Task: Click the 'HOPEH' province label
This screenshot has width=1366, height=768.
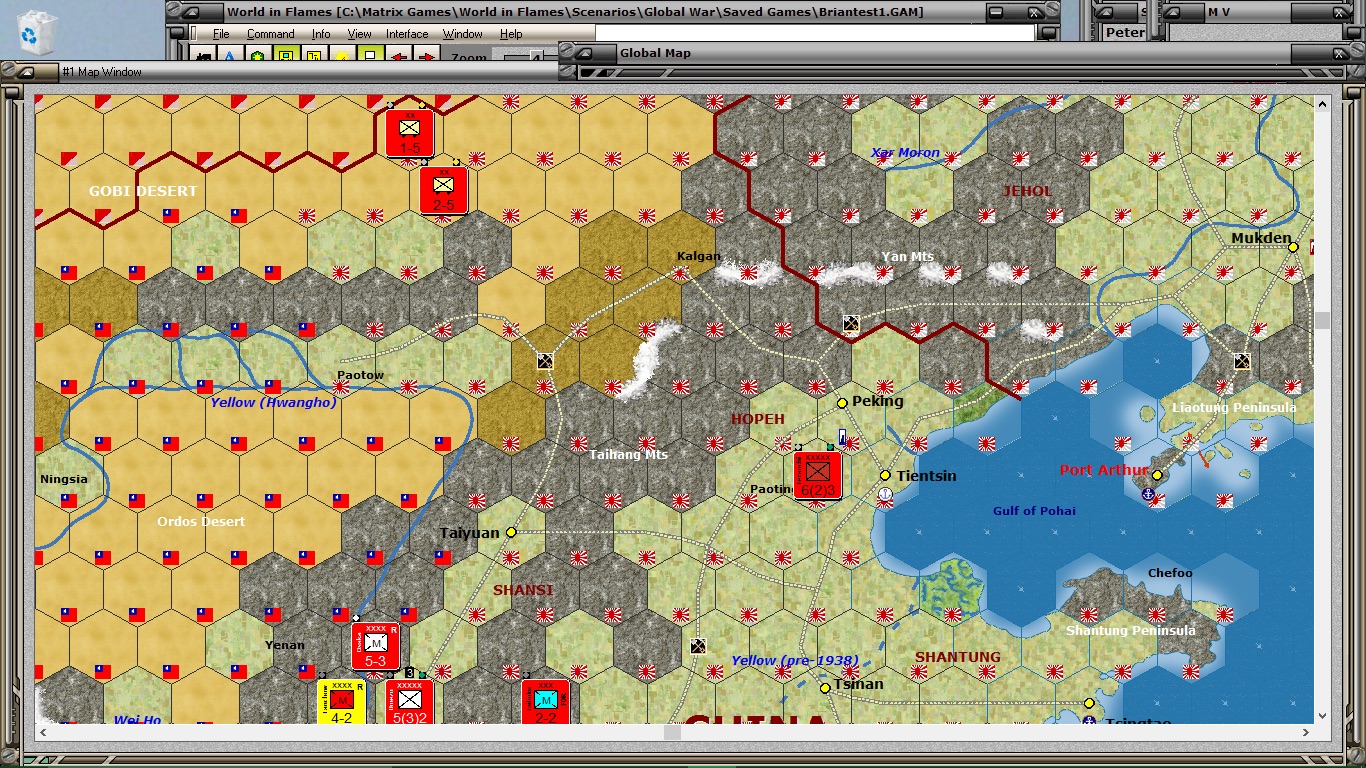Action: tap(758, 419)
